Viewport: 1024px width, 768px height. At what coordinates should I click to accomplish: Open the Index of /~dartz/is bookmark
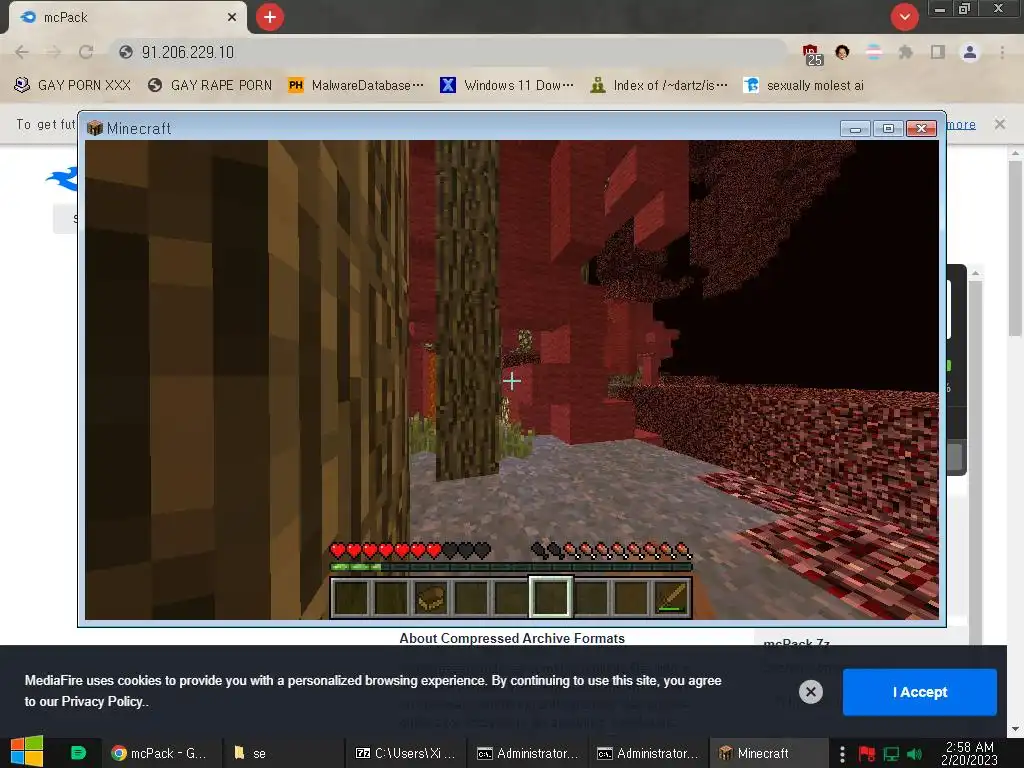pos(659,85)
